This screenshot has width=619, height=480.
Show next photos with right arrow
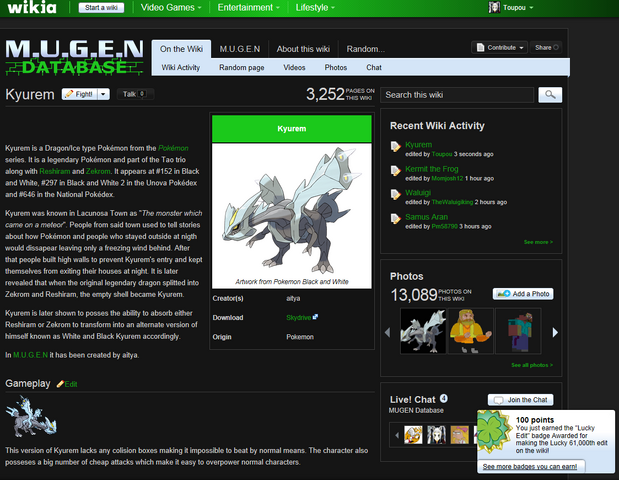point(555,332)
